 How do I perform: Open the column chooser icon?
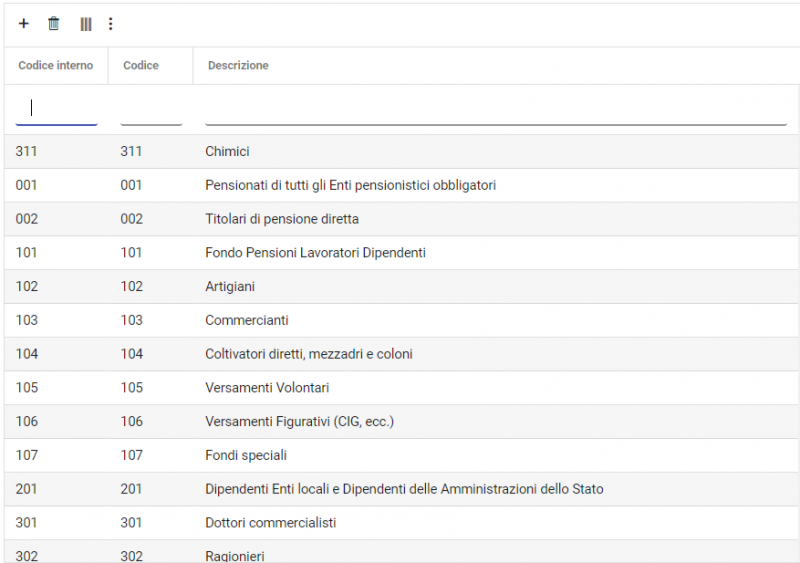(86, 24)
